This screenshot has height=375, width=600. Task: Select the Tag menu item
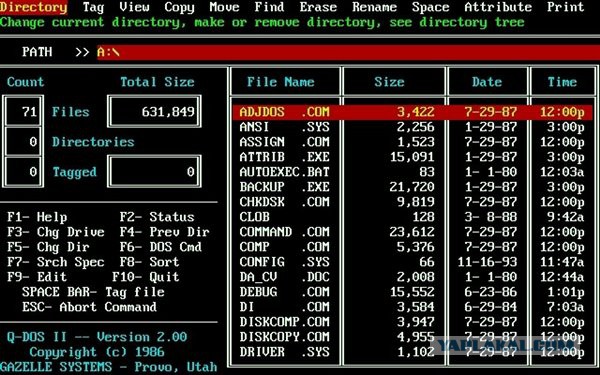click(x=93, y=7)
